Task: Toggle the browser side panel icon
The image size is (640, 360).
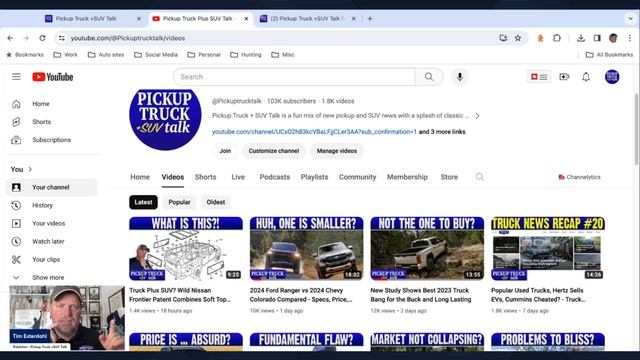Action: pos(597,38)
